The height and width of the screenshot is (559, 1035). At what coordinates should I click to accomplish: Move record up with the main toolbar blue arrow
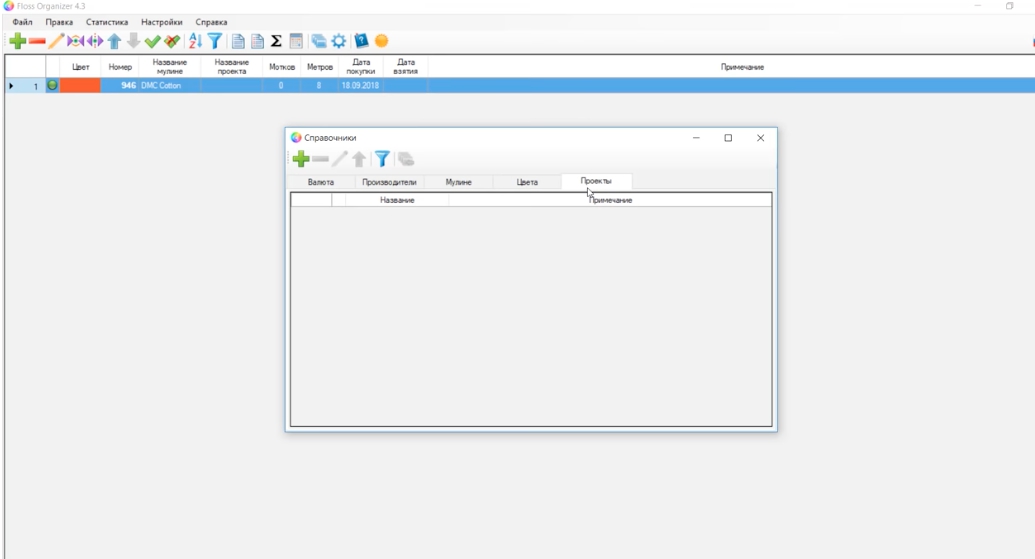(x=114, y=41)
